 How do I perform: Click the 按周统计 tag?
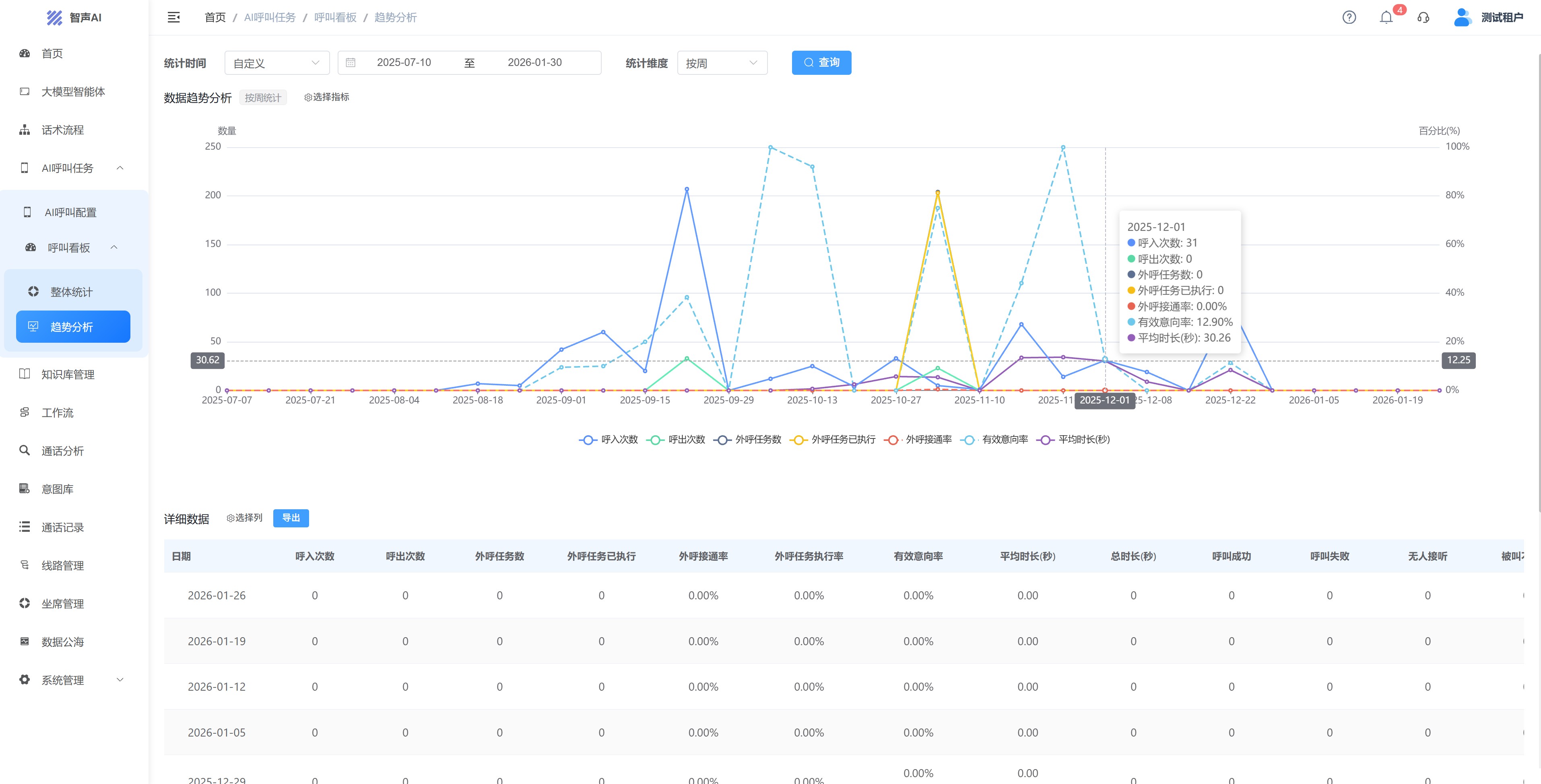pyautogui.click(x=263, y=97)
